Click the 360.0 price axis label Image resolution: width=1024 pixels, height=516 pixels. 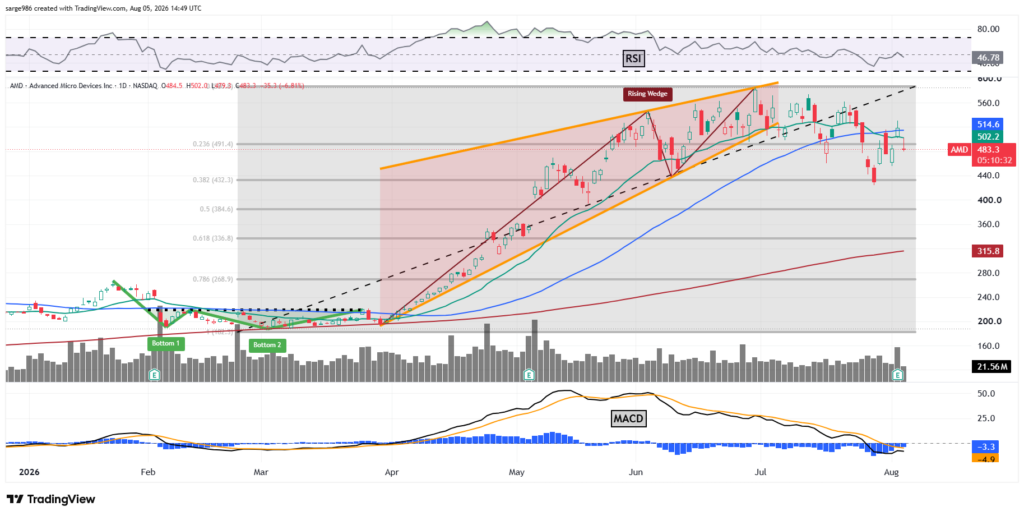(x=989, y=224)
